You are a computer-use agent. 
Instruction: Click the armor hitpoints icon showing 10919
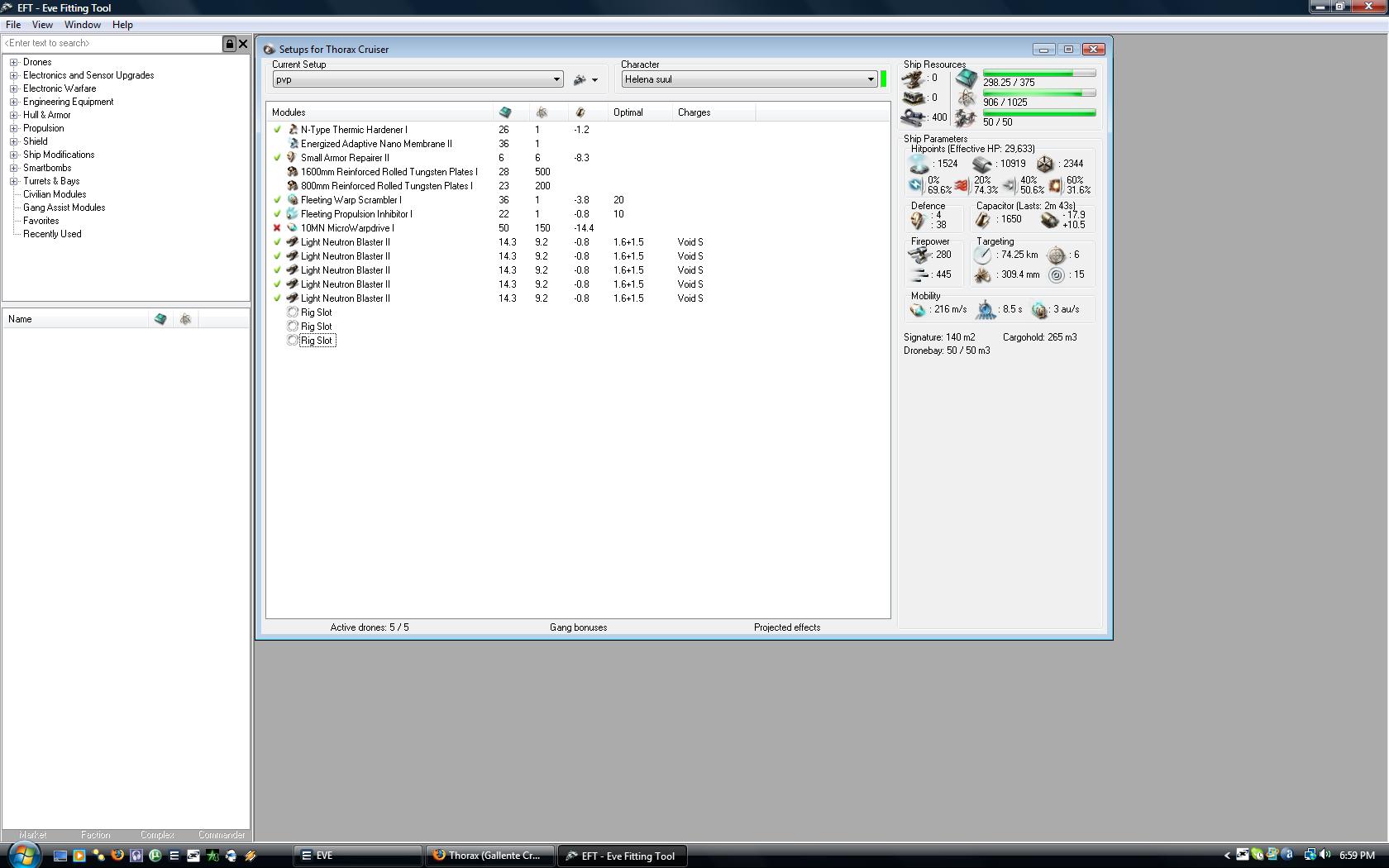(x=982, y=164)
